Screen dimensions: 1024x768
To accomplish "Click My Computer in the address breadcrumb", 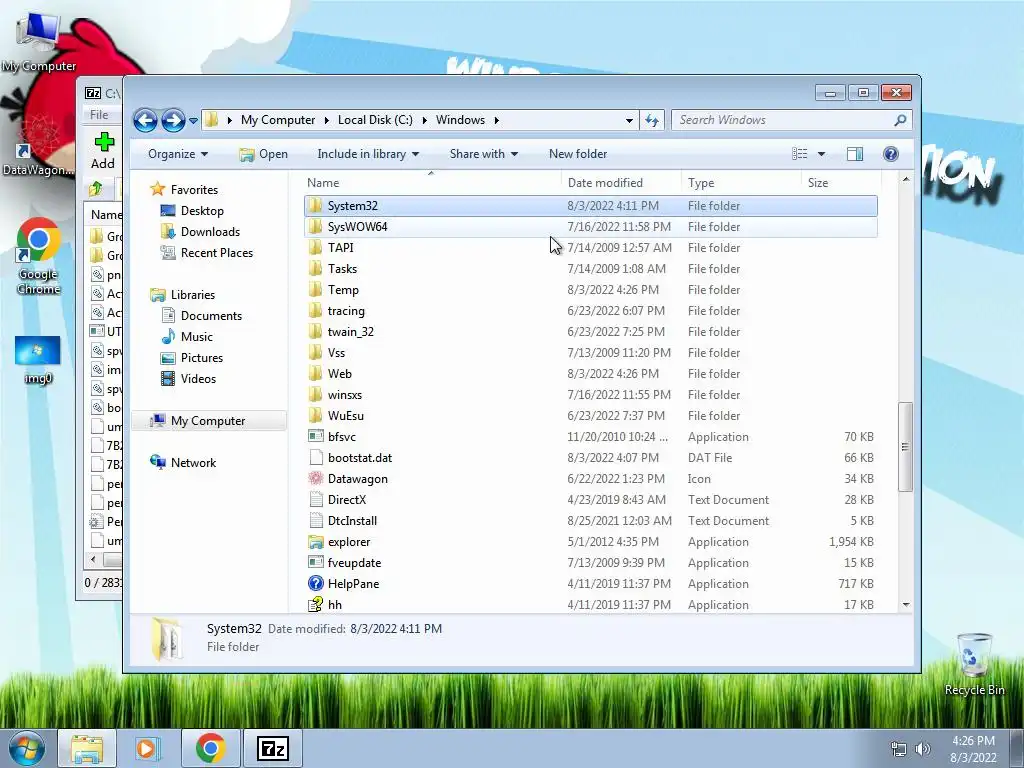I will tap(278, 120).
